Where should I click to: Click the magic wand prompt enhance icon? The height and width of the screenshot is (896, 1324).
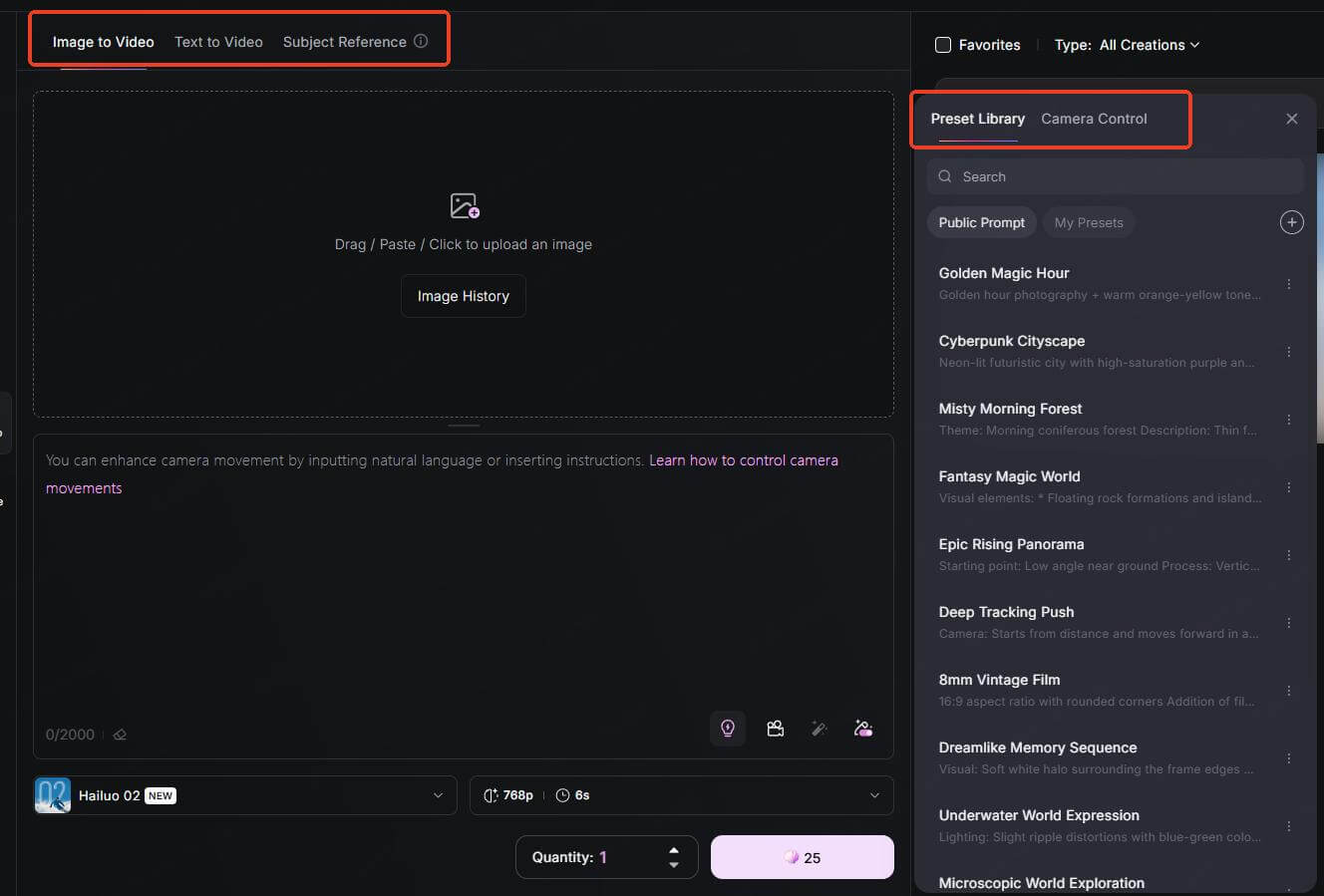click(x=820, y=729)
